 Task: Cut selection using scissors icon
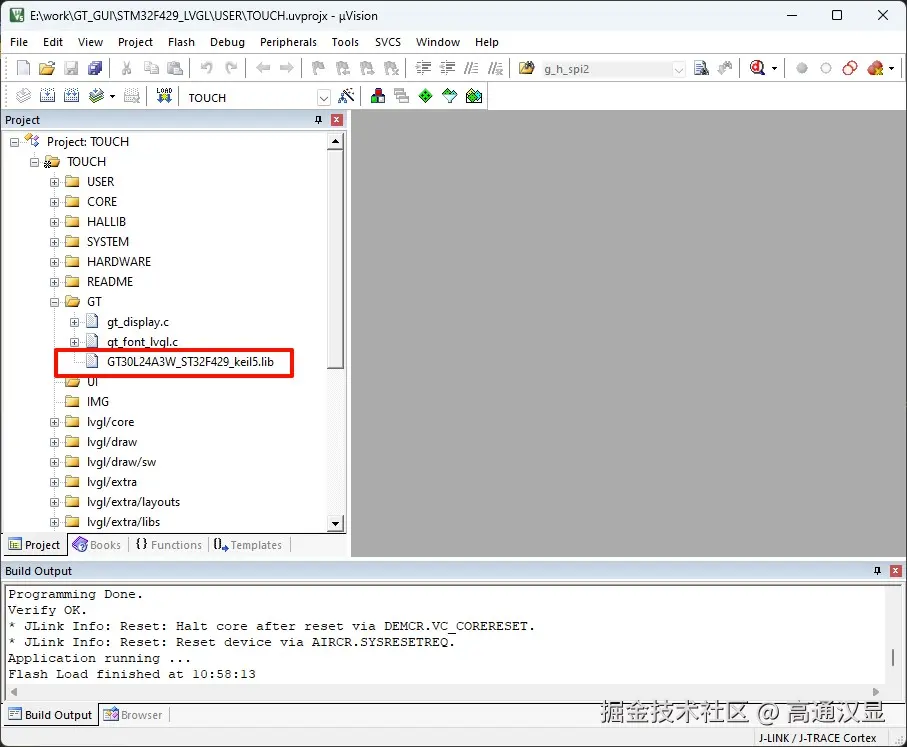126,68
